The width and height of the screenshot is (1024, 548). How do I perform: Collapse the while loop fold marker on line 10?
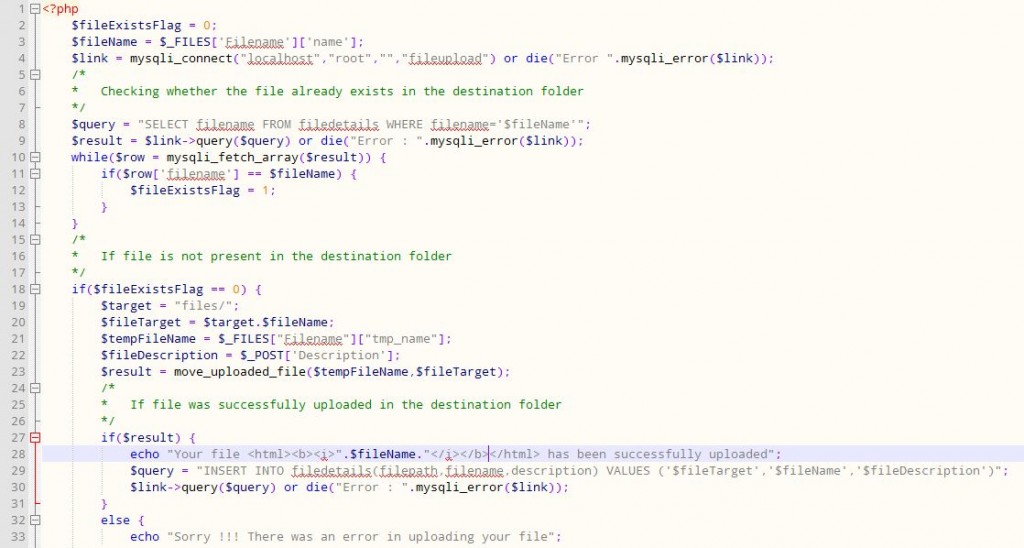click(x=34, y=157)
